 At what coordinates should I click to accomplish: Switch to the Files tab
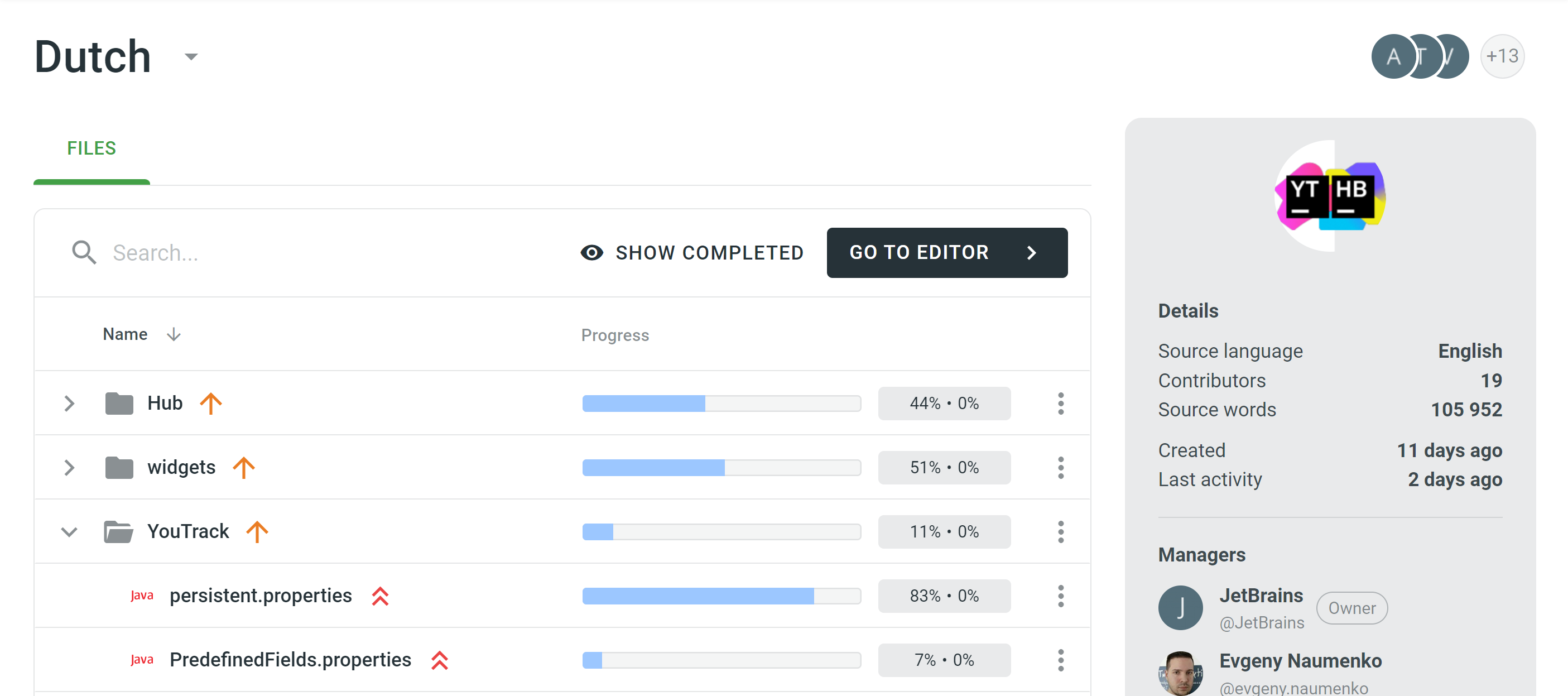pyautogui.click(x=92, y=148)
